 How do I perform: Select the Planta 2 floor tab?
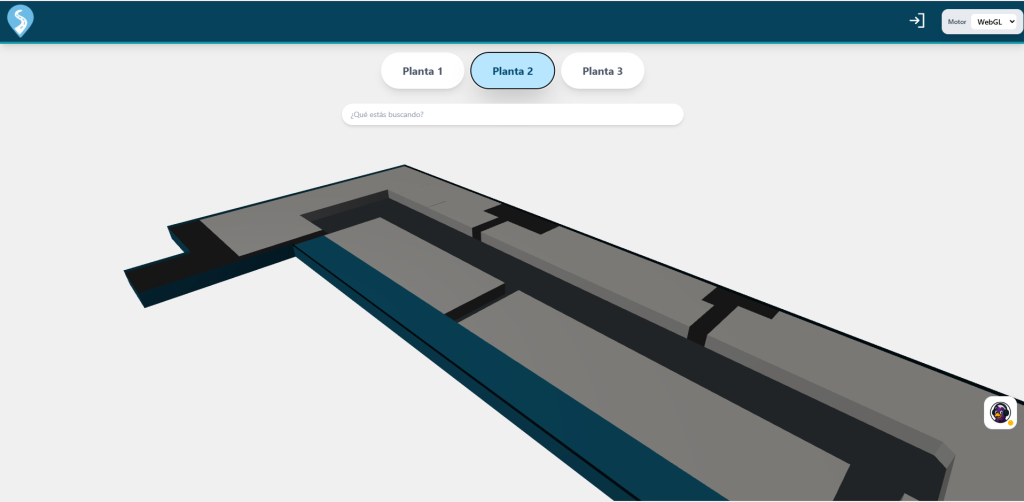coord(513,71)
